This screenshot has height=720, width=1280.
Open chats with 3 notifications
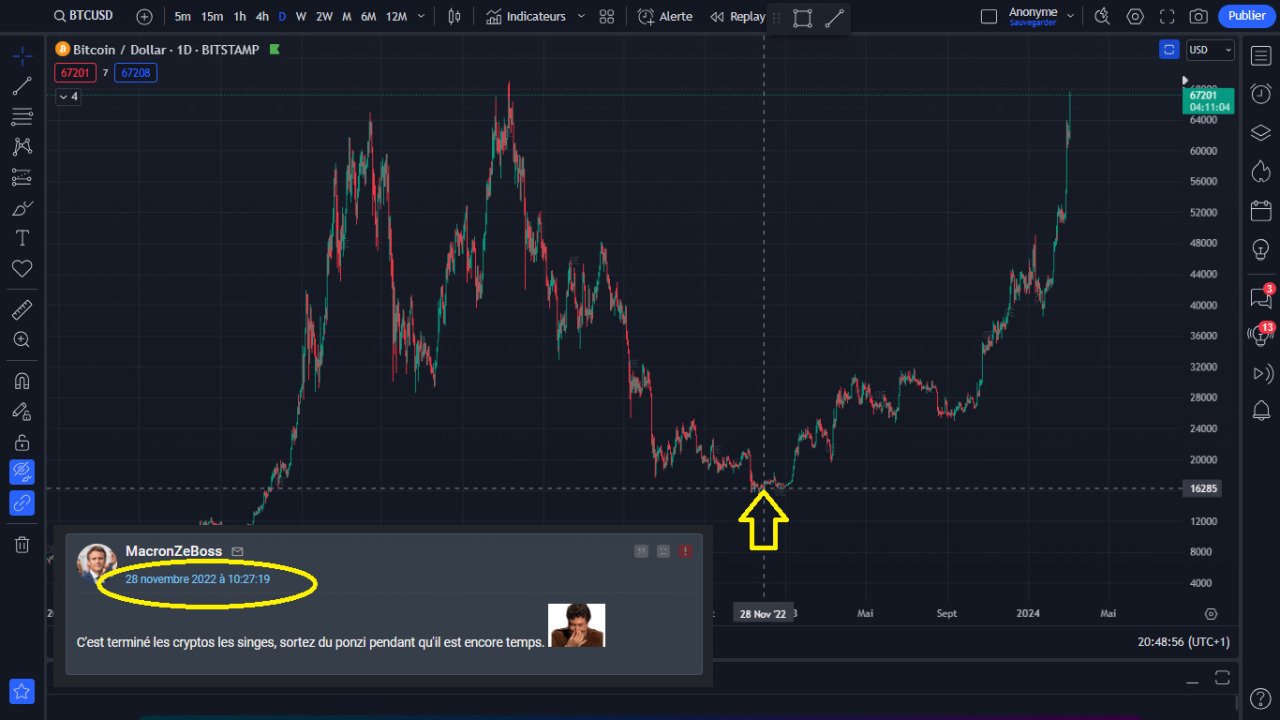click(x=1261, y=296)
